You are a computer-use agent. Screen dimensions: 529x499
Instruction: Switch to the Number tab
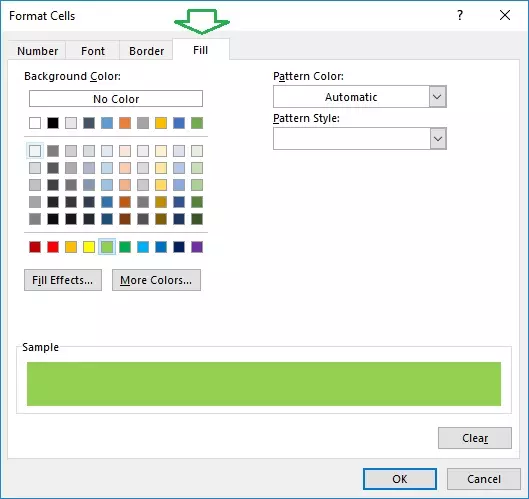click(x=37, y=51)
